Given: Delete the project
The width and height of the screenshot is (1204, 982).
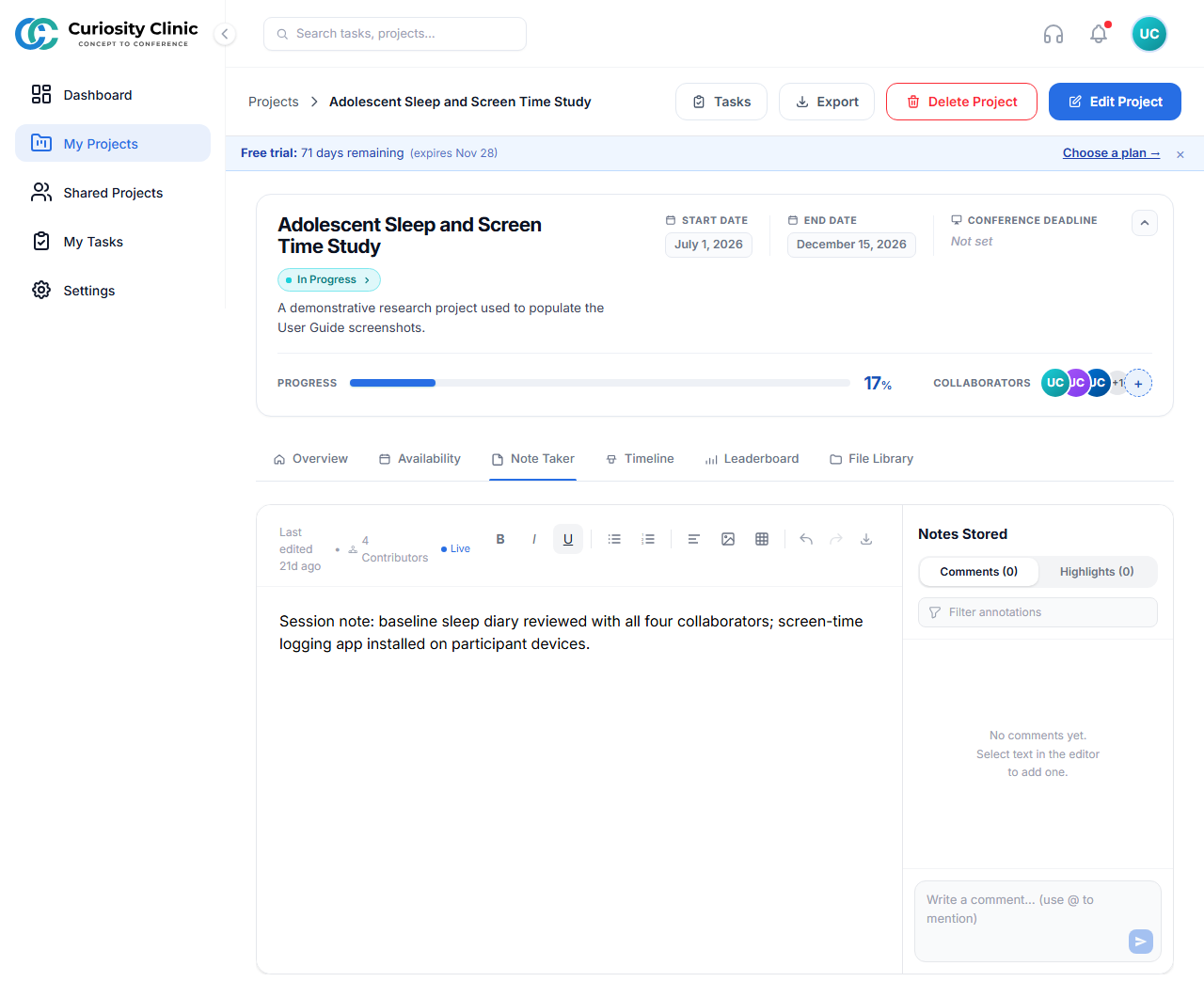Looking at the screenshot, I should click(961, 102).
